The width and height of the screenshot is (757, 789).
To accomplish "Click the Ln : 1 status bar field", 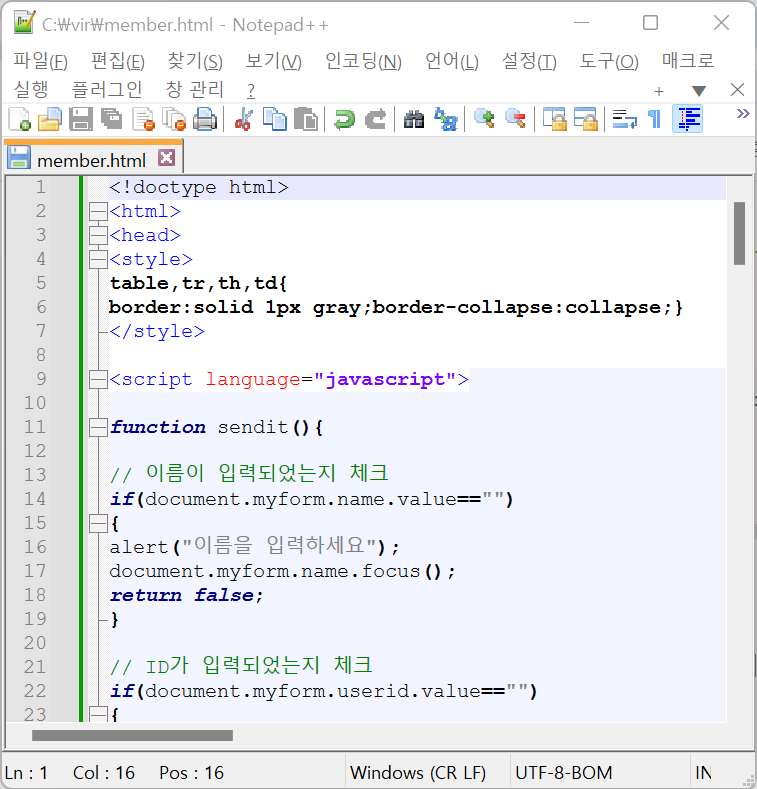I will [x=26, y=772].
